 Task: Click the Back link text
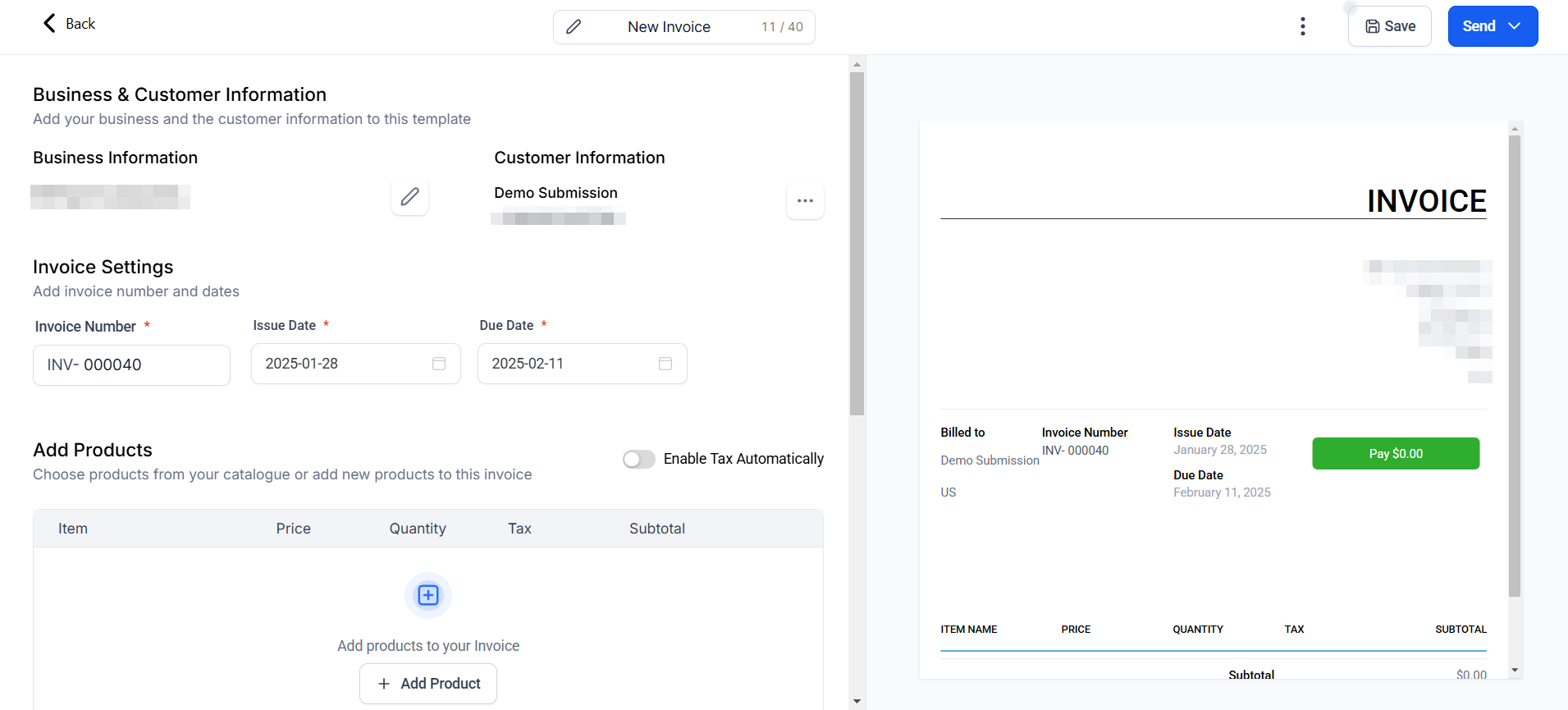pyautogui.click(x=80, y=24)
